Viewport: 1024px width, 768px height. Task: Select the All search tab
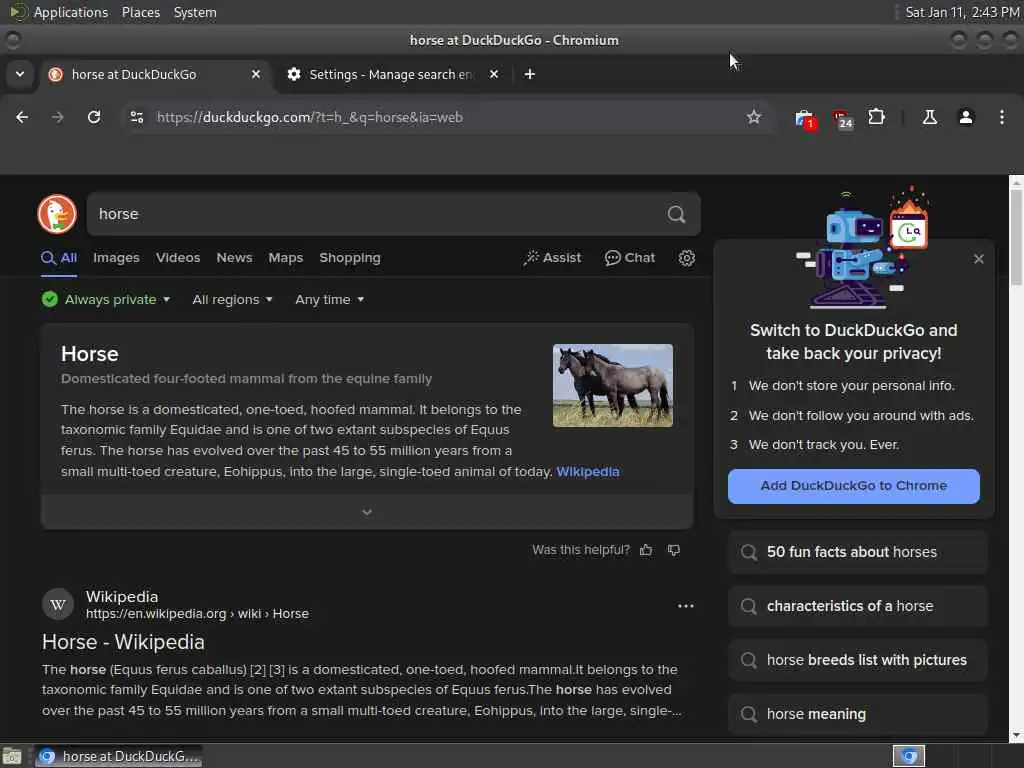pos(59,258)
